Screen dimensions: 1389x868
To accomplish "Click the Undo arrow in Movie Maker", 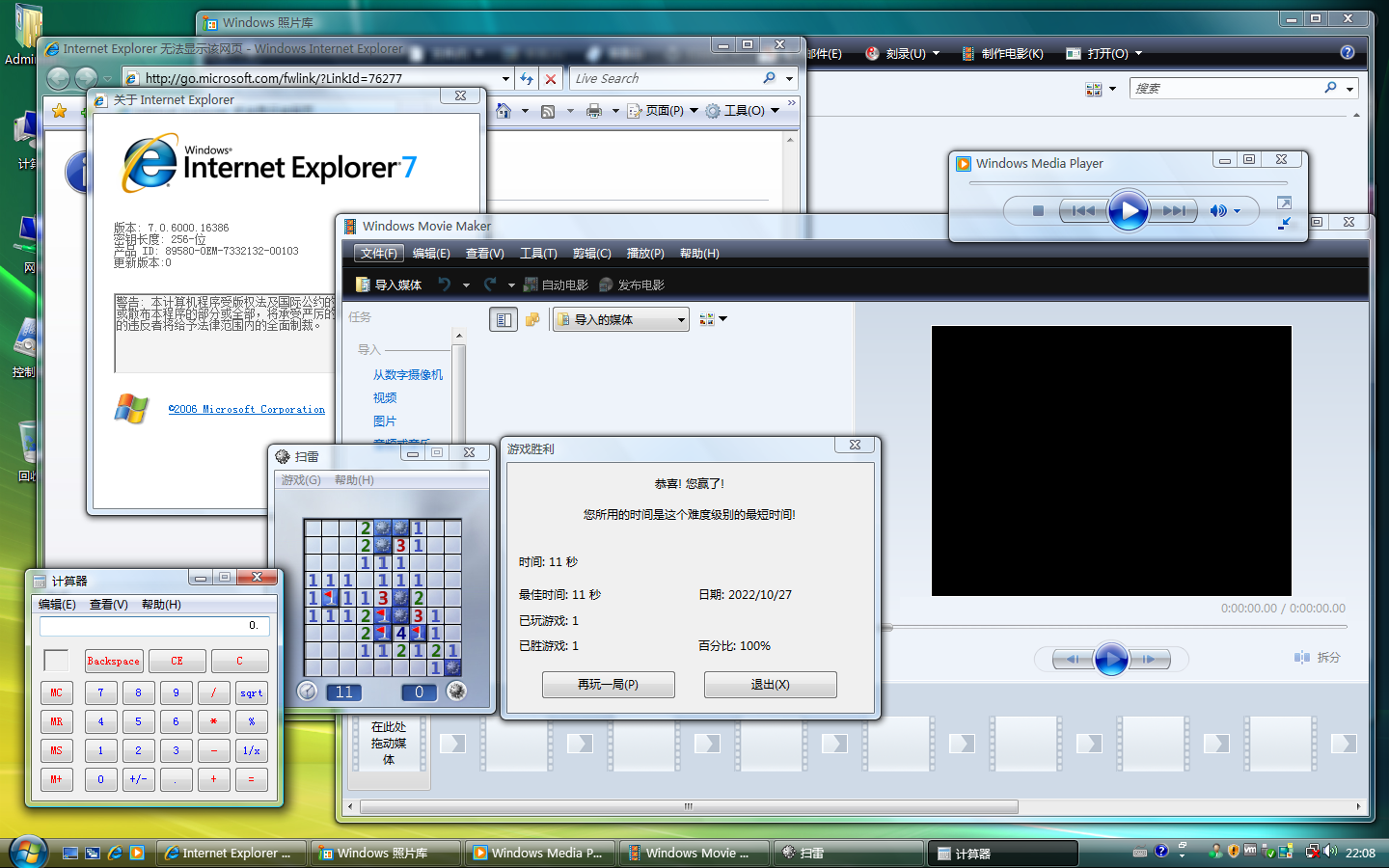I will (x=445, y=285).
